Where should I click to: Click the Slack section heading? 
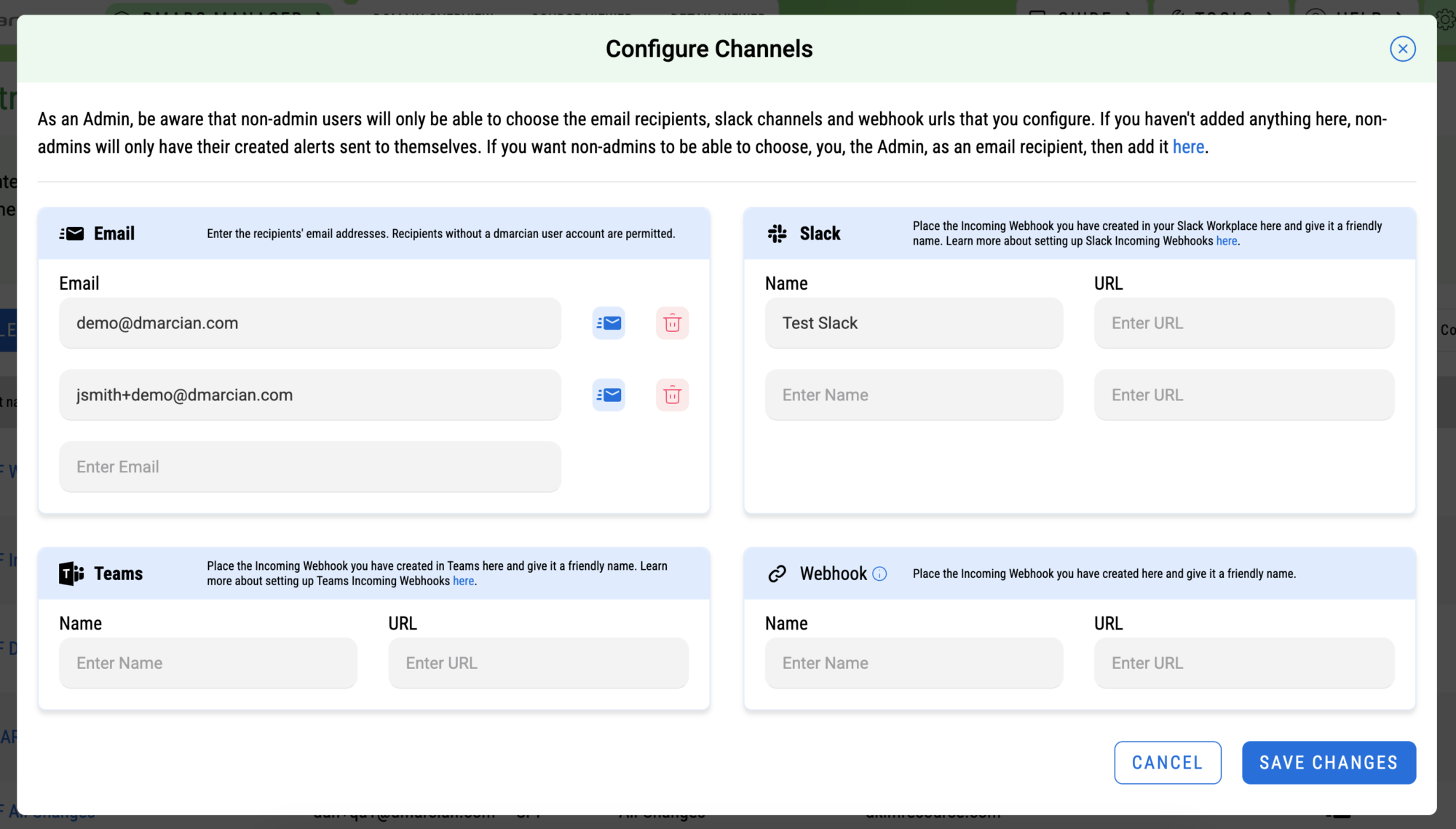820,234
